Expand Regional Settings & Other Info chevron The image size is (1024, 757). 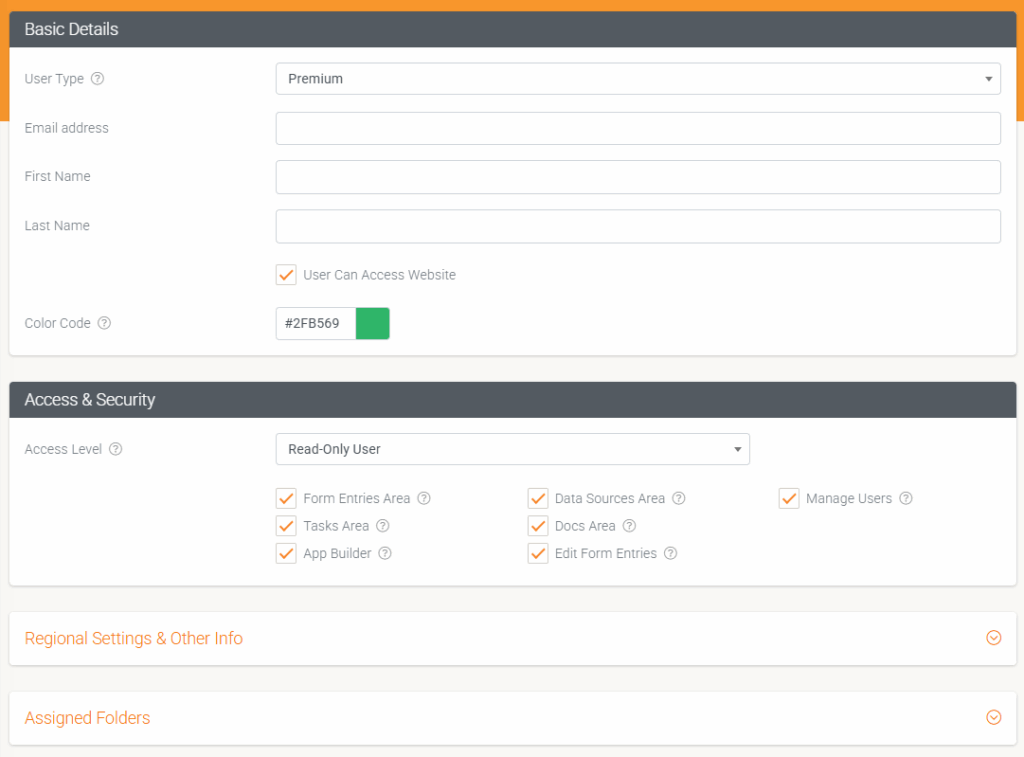(994, 638)
